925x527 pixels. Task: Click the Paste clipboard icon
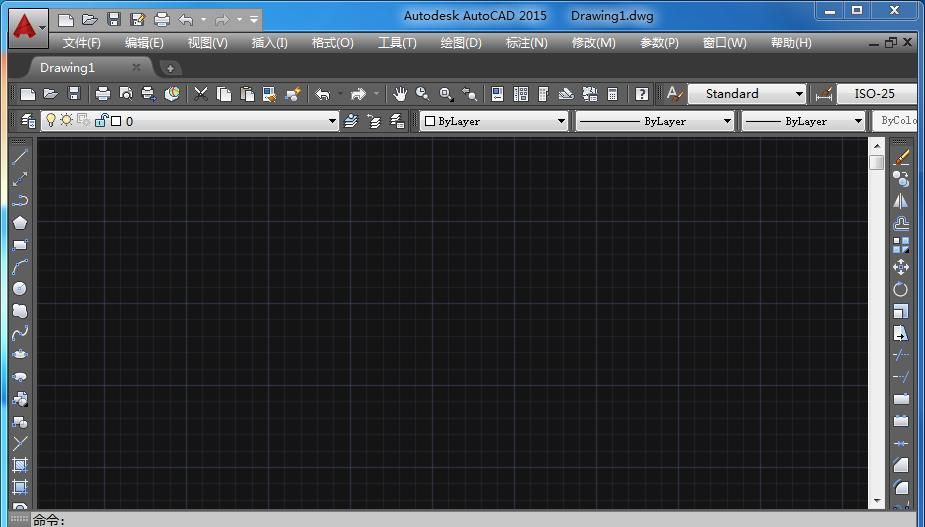point(247,94)
